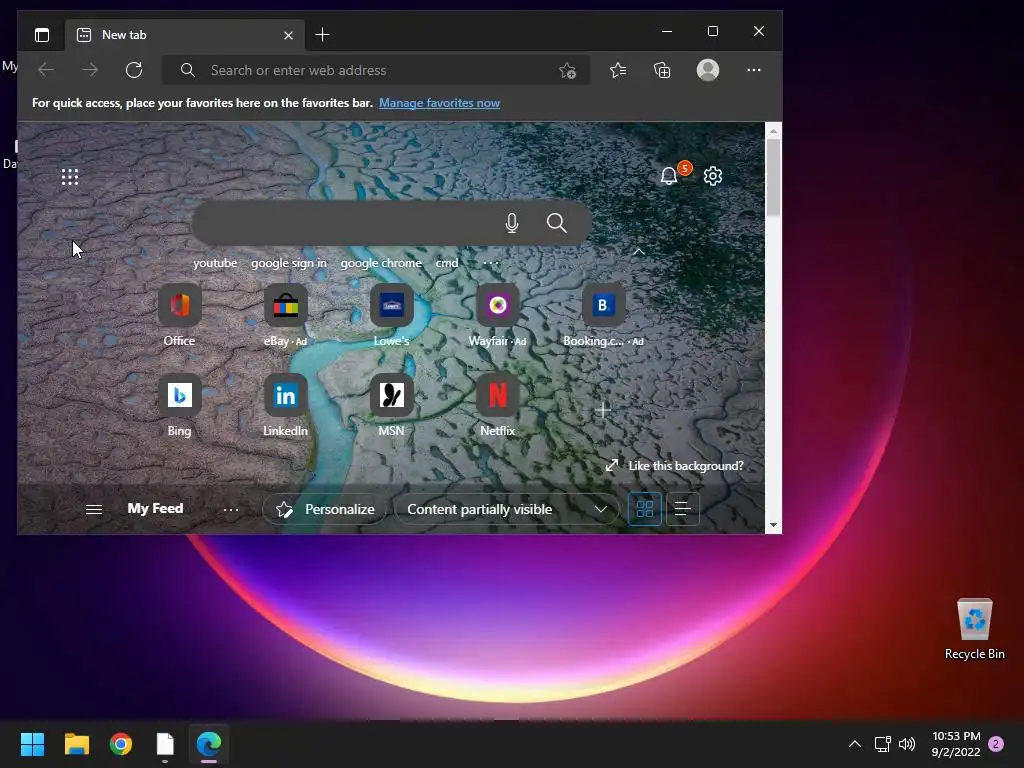Submit search with magnifier icon
Viewport: 1024px width, 768px height.
tap(556, 223)
